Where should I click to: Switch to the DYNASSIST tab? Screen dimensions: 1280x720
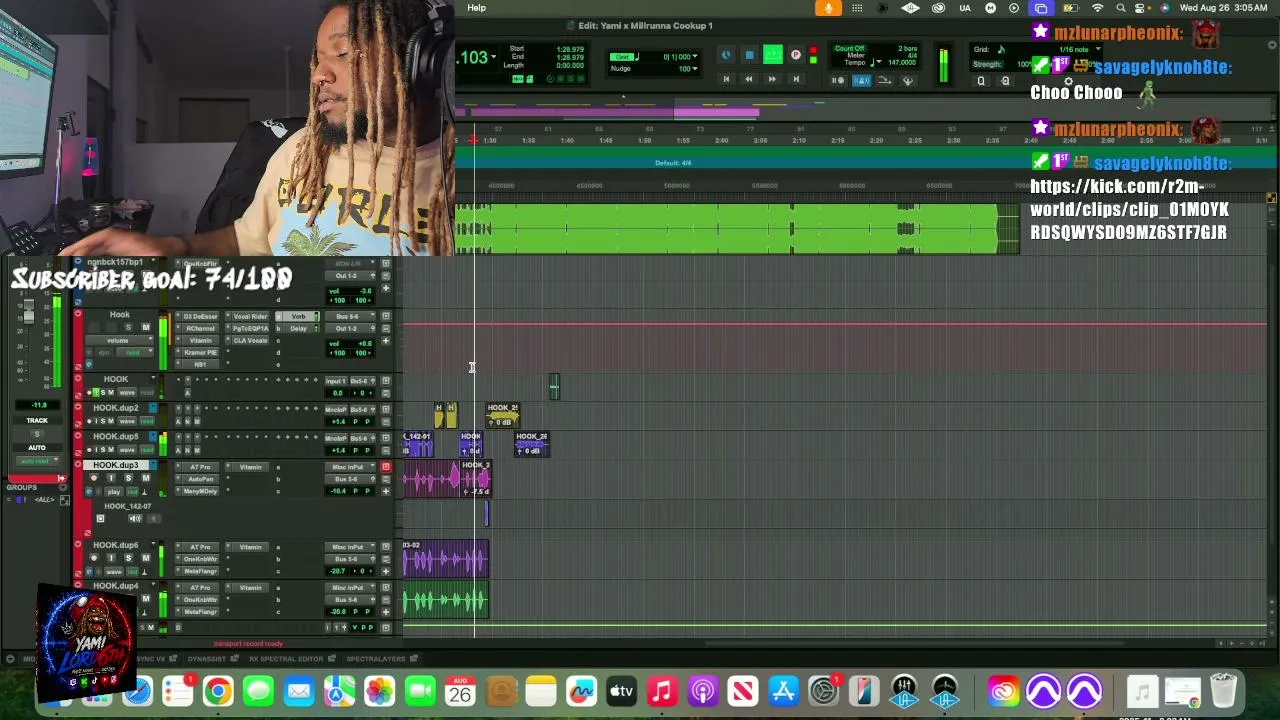coord(211,659)
